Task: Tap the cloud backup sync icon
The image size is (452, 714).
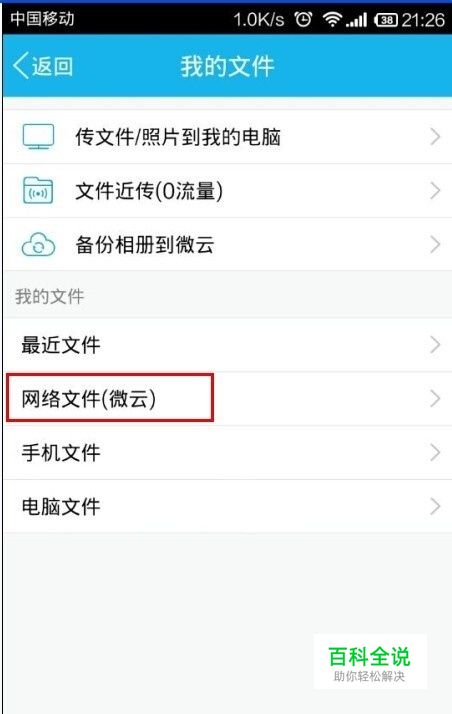Action: (x=38, y=245)
